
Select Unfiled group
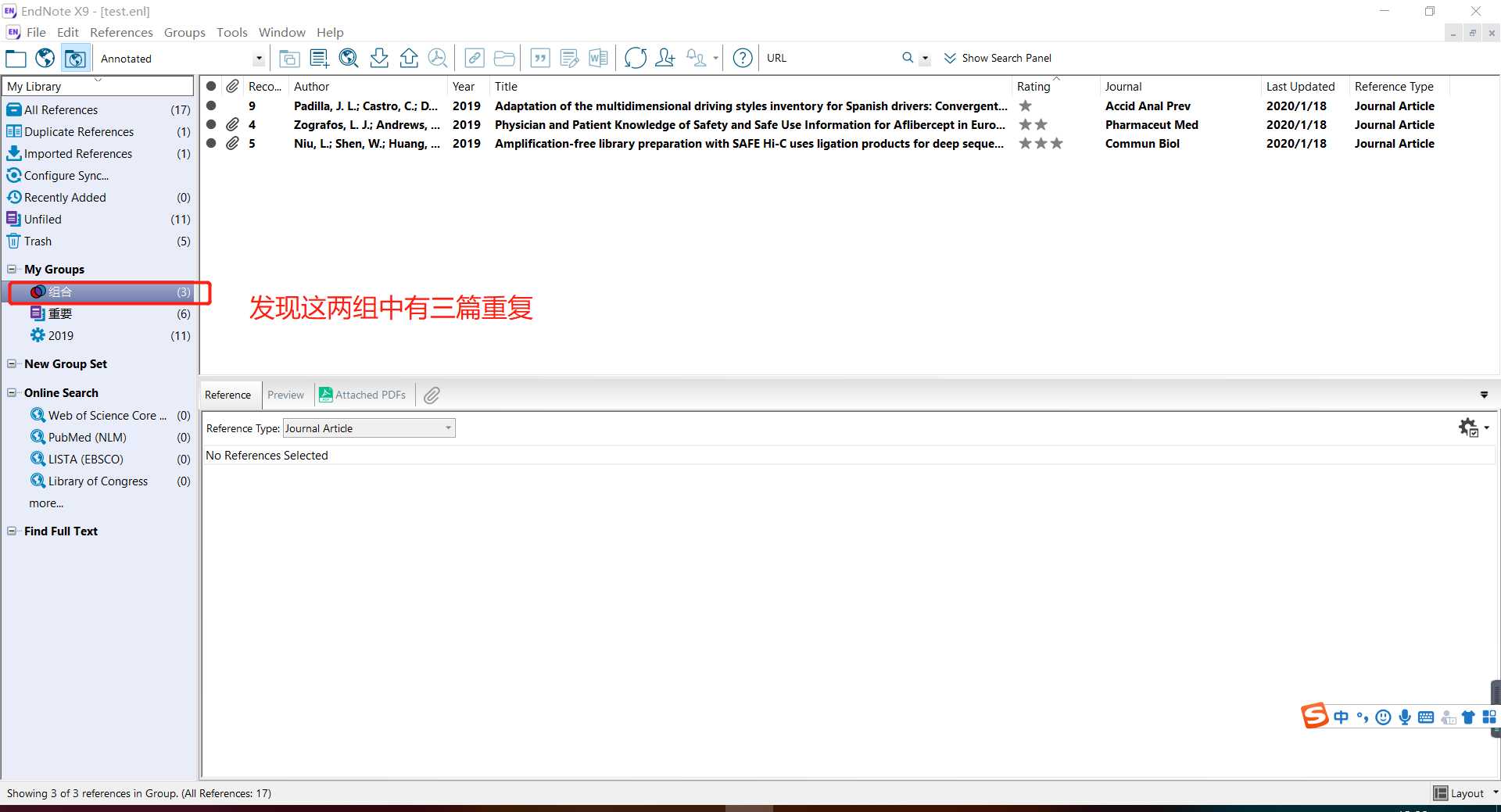pos(99,220)
